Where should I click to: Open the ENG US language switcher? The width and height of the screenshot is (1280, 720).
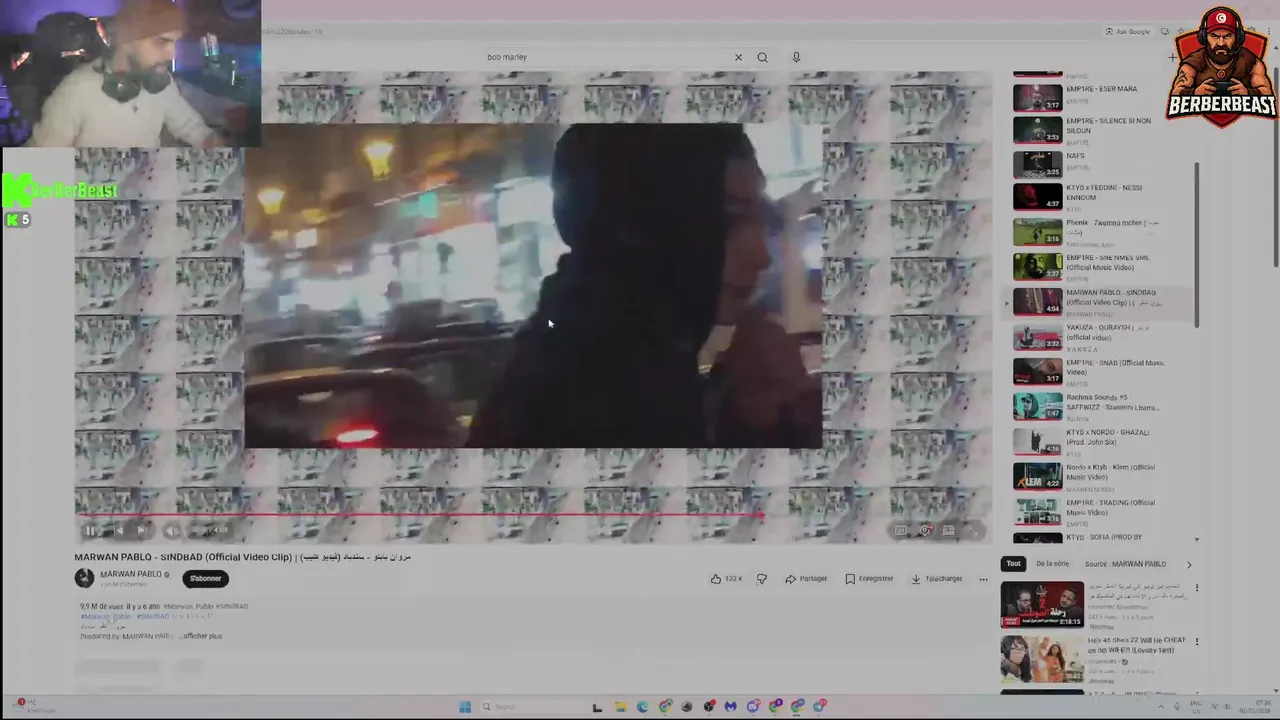pos(1196,706)
